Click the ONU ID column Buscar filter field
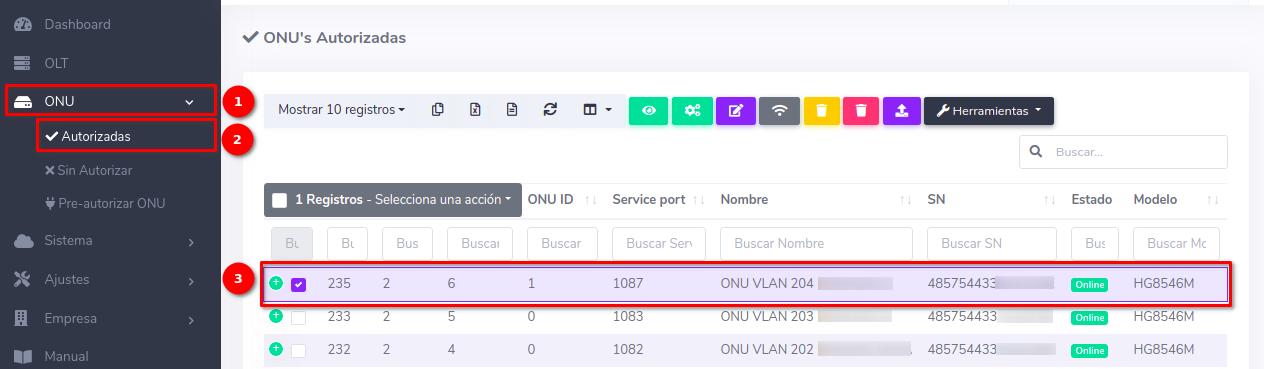Viewport: 1264px width, 369px height. pyautogui.click(x=562, y=243)
